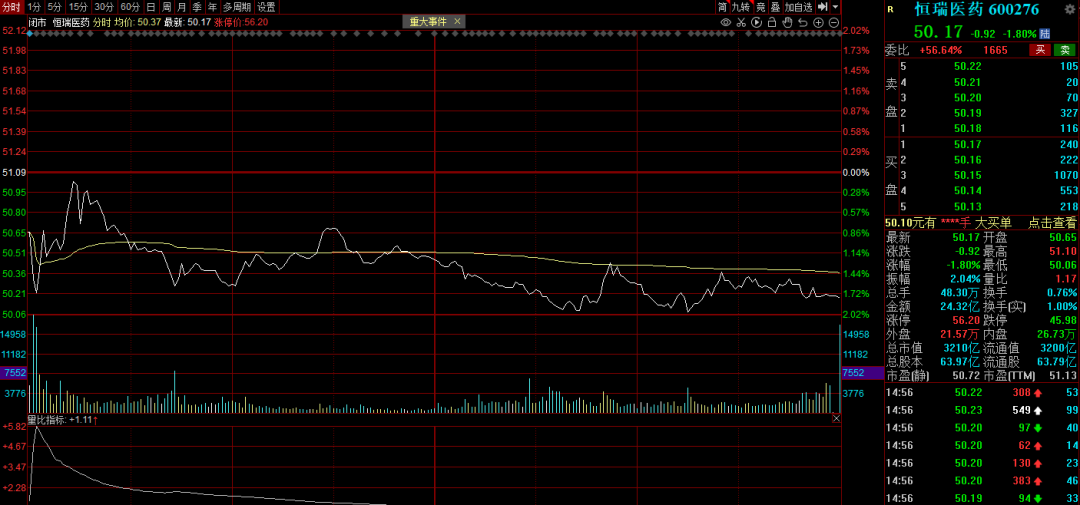
Task: Zoom out with the minus circle icon
Action: pos(833,22)
